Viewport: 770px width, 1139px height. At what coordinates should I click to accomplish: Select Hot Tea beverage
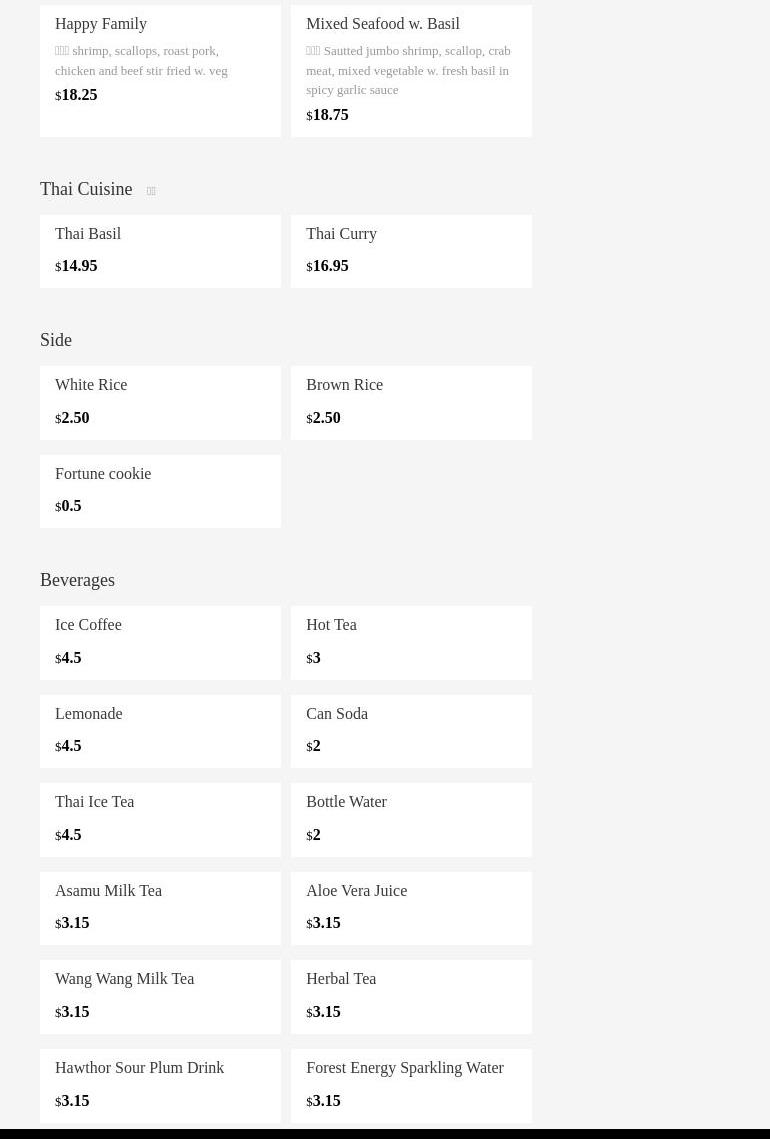tap(411, 642)
